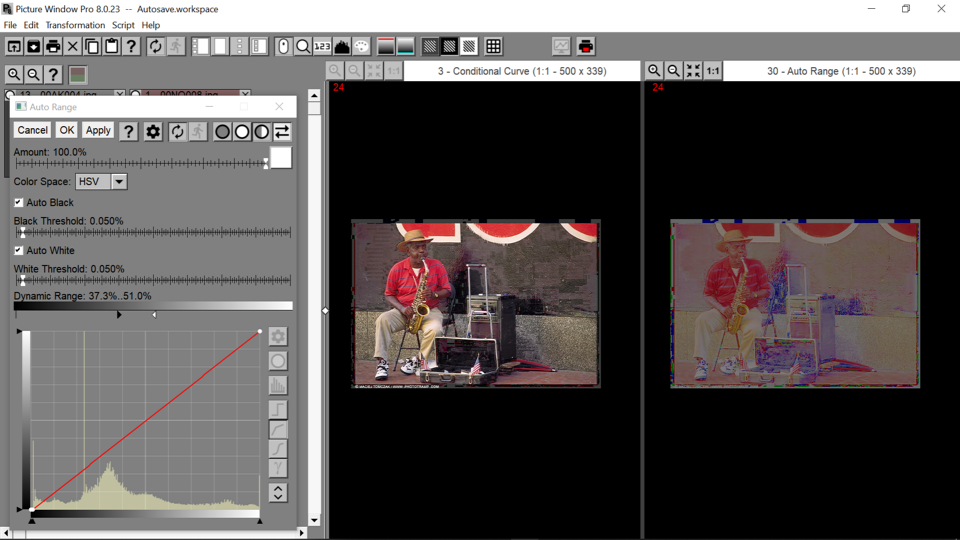Toggle black hatched display pattern button
Image resolution: width=960 pixels, height=540 pixels.
coord(449,47)
